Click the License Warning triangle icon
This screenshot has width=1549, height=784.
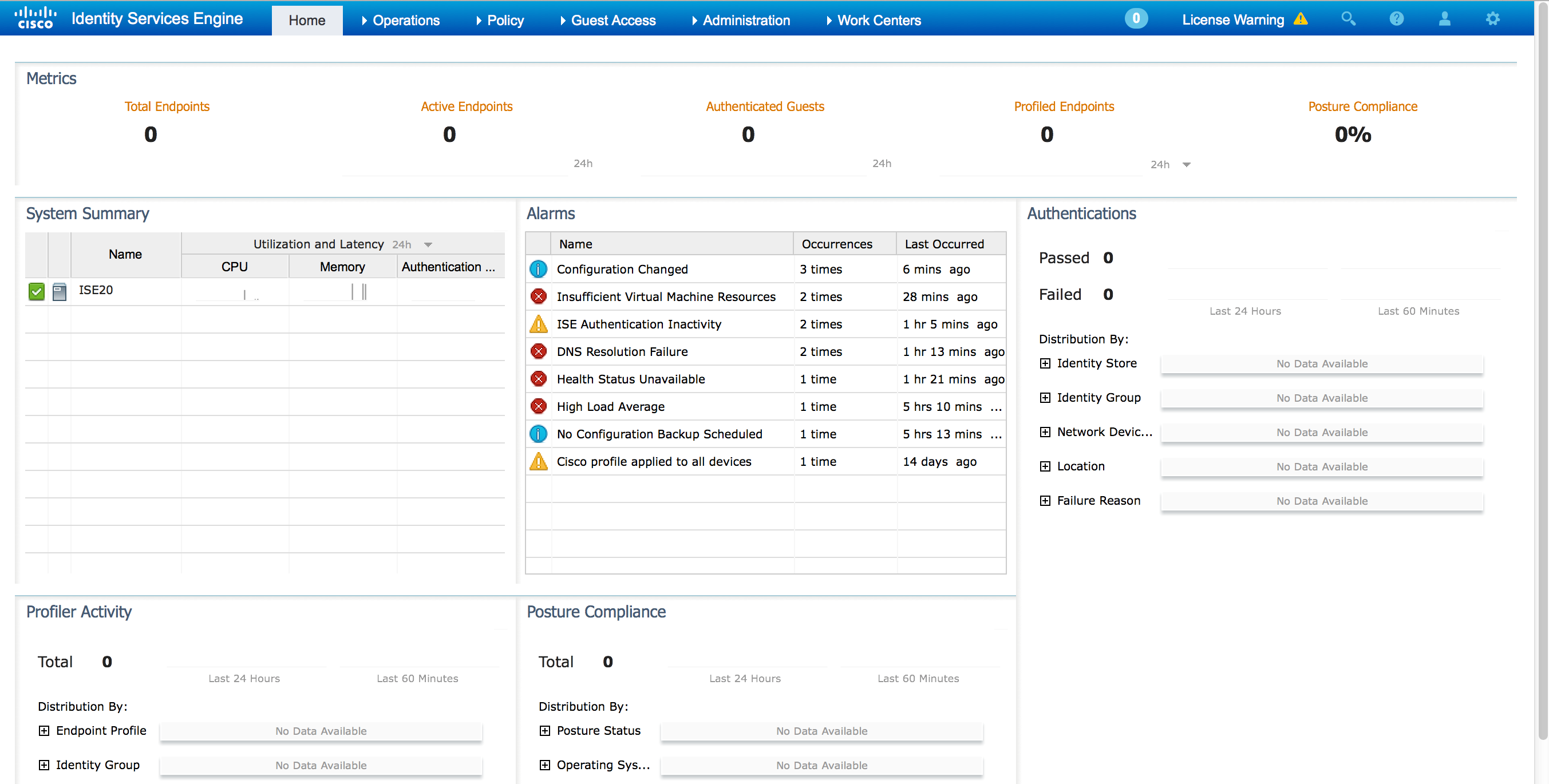pyautogui.click(x=1301, y=19)
